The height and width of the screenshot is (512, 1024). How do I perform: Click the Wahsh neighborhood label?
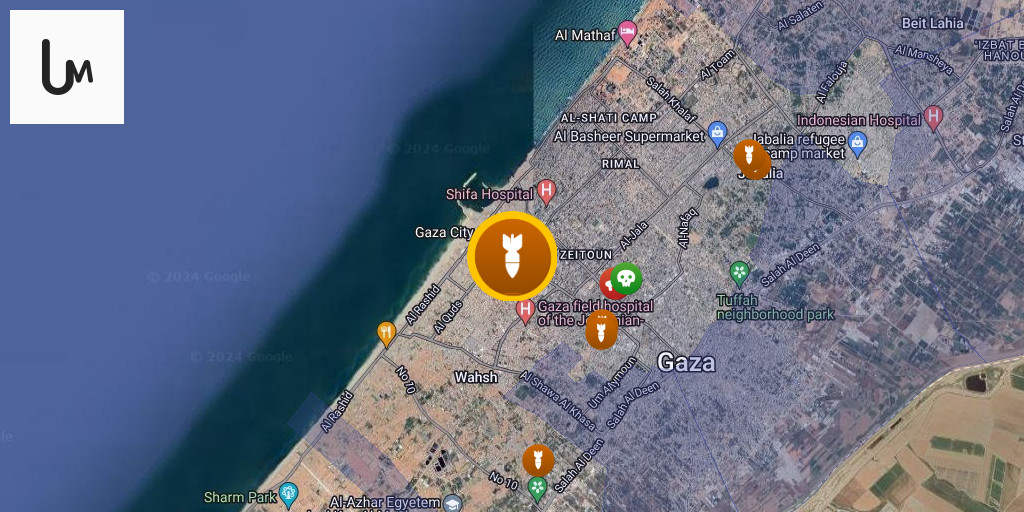coord(476,377)
